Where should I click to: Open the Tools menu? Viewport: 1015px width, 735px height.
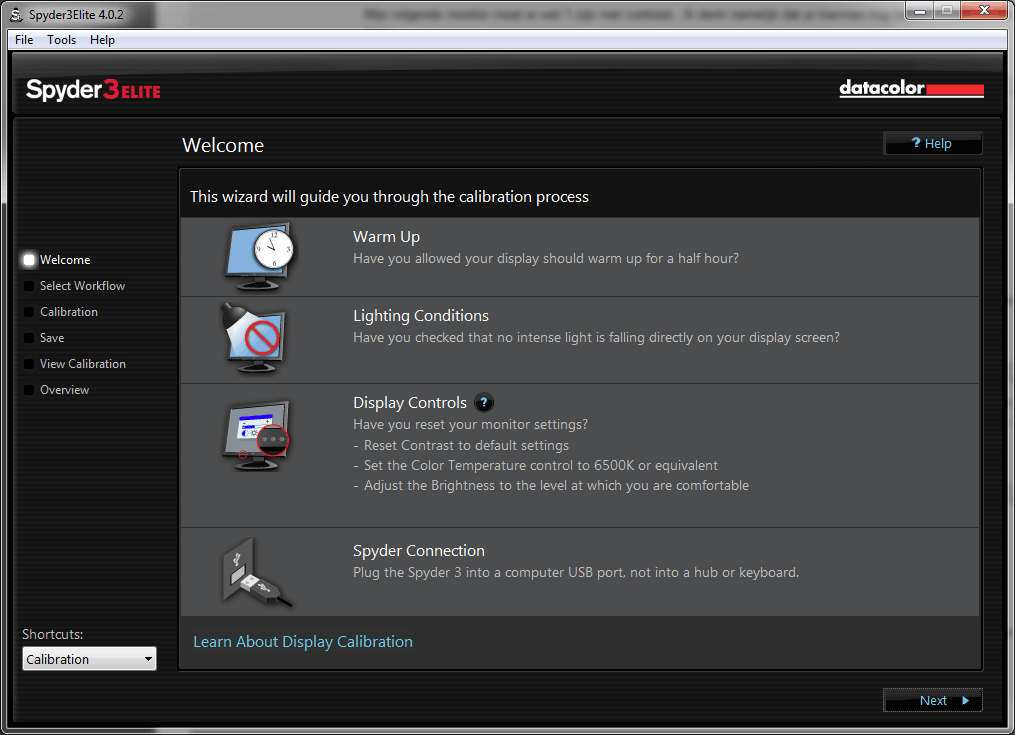[61, 40]
